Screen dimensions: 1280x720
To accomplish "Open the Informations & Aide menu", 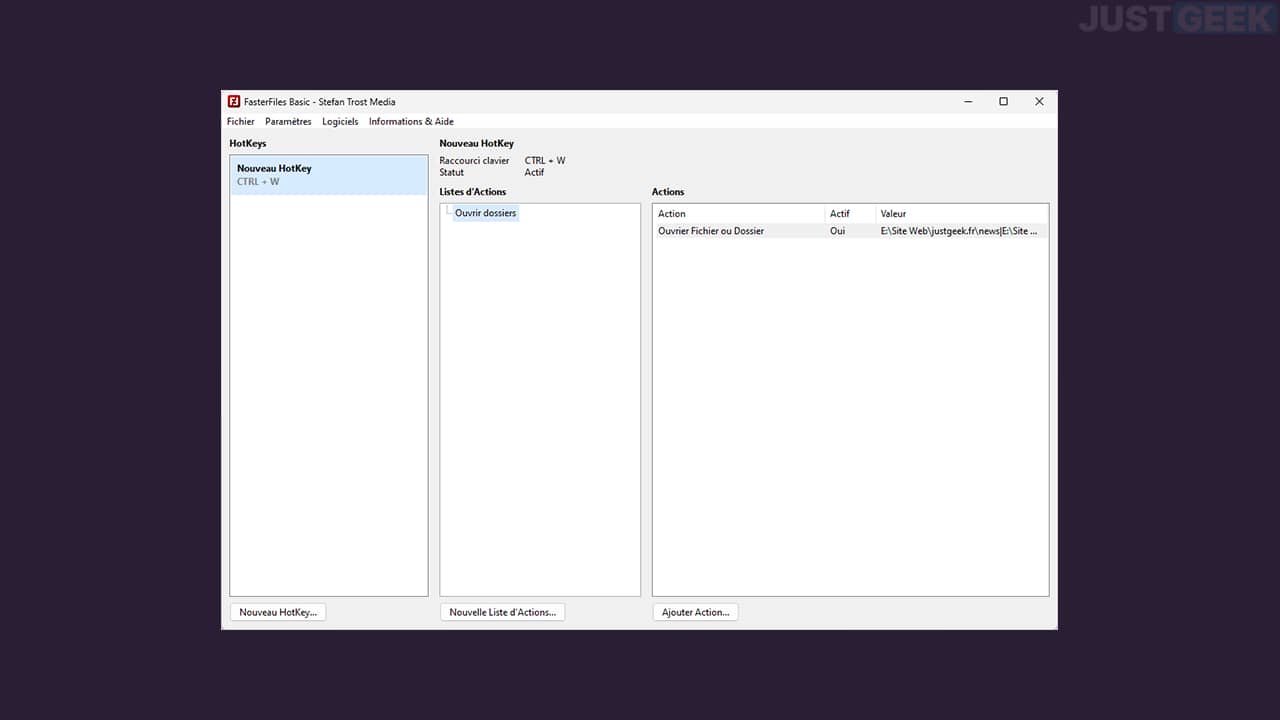I will pyautogui.click(x=411, y=122).
